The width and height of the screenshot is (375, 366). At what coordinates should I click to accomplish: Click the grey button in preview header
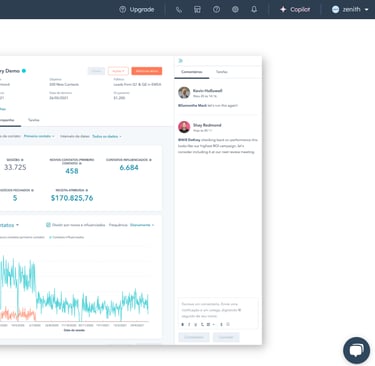tap(96, 71)
